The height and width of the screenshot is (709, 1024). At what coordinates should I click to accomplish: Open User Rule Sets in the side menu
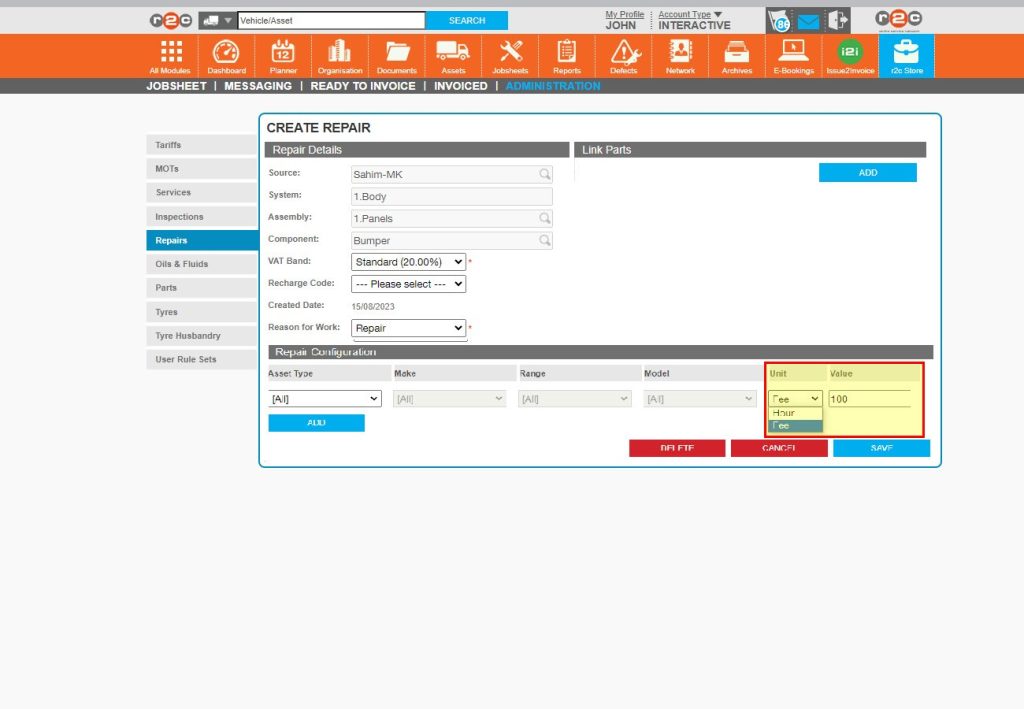tap(202, 359)
